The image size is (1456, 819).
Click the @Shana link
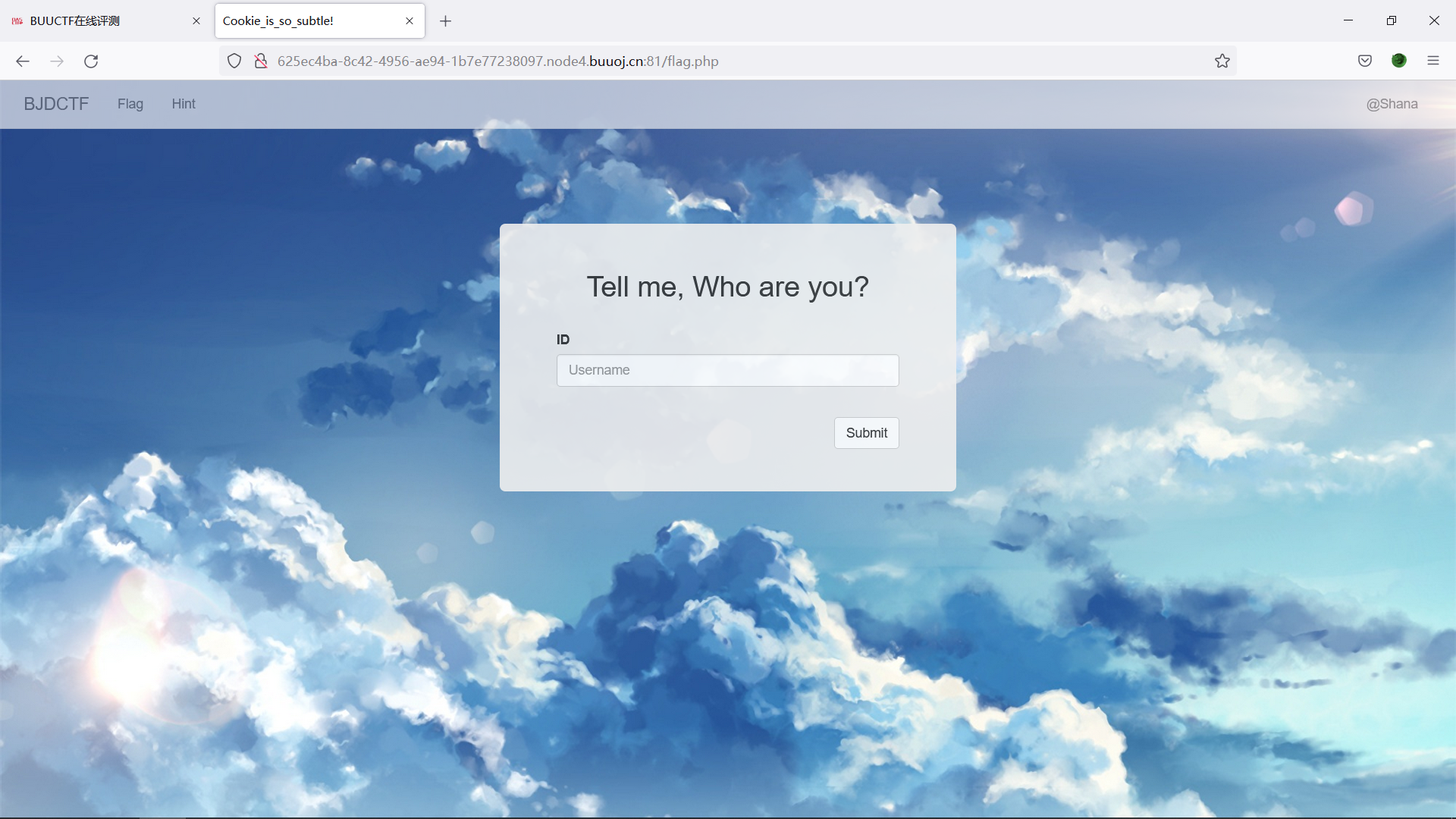pos(1392,104)
